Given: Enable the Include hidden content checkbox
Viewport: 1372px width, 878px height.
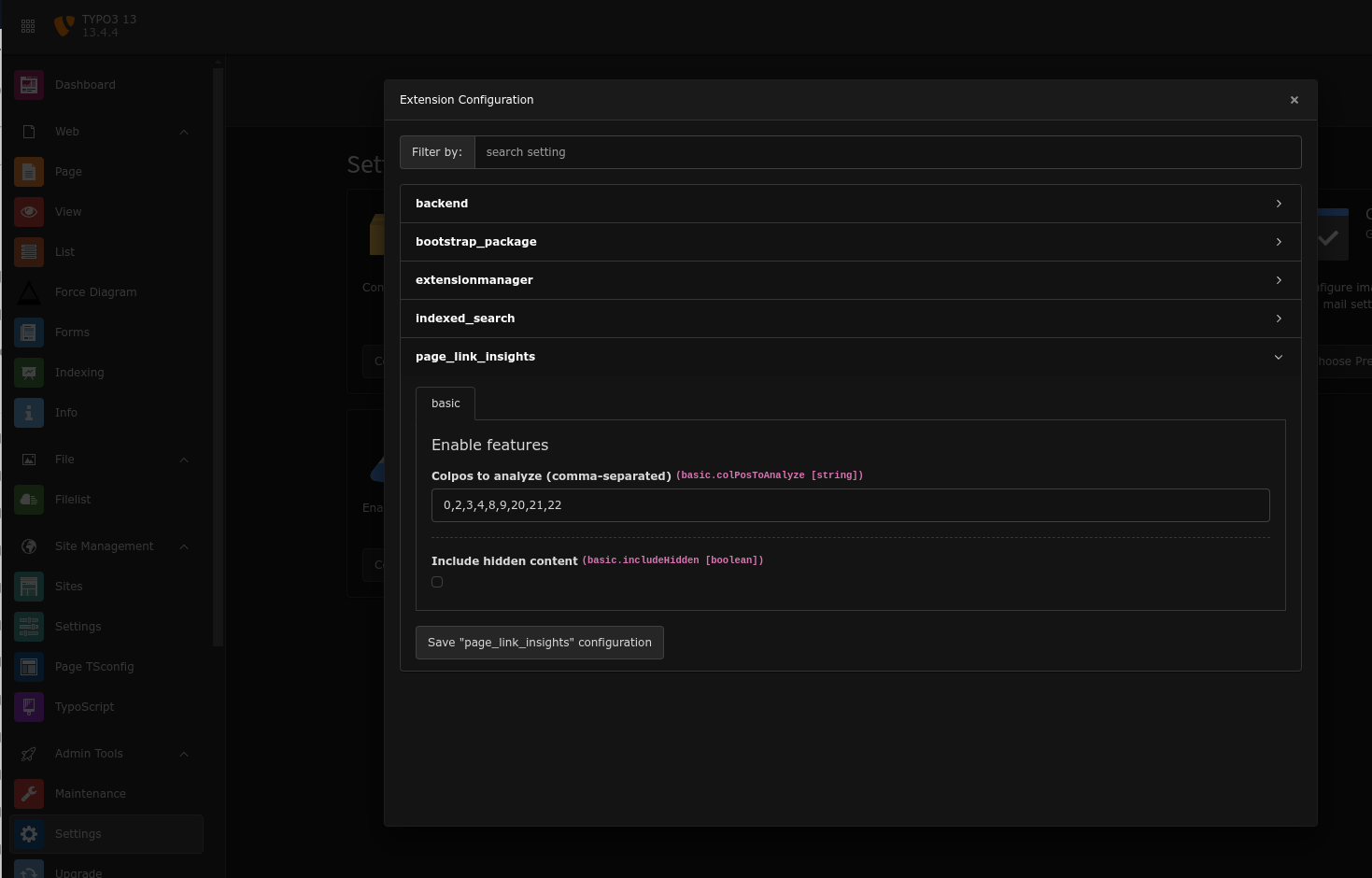Looking at the screenshot, I should coord(437,582).
